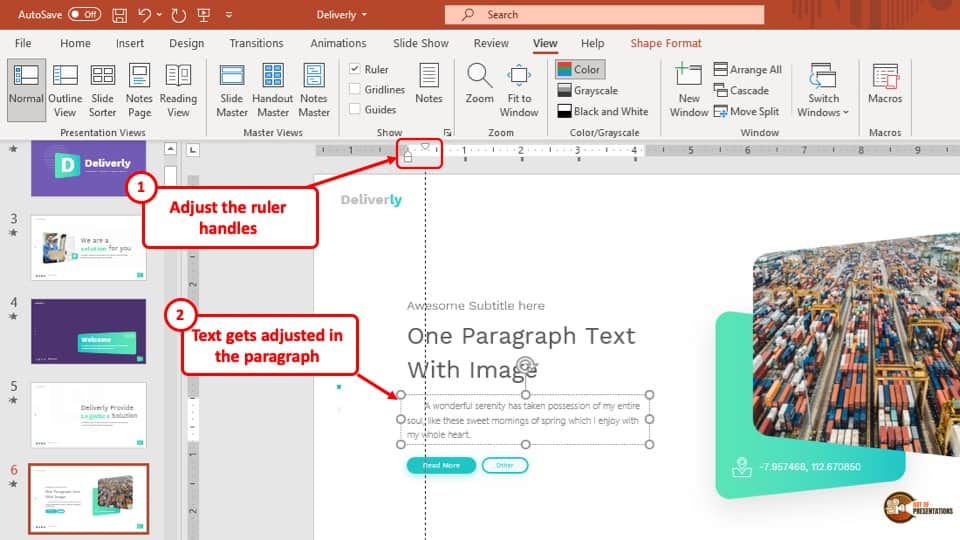Open the Macros button
Screen dimensions: 960x540
click(x=885, y=83)
